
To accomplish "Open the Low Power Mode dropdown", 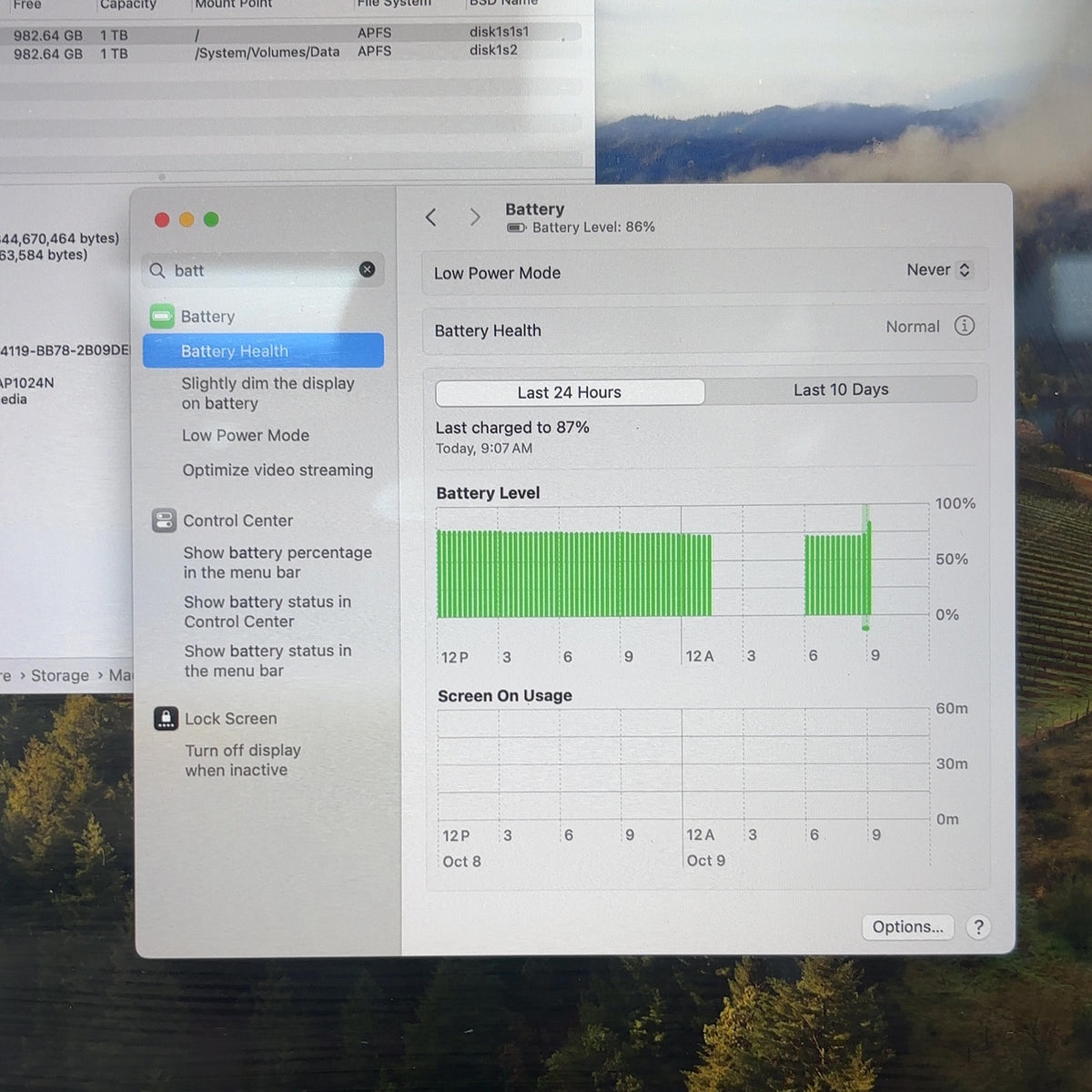I will 939,270.
